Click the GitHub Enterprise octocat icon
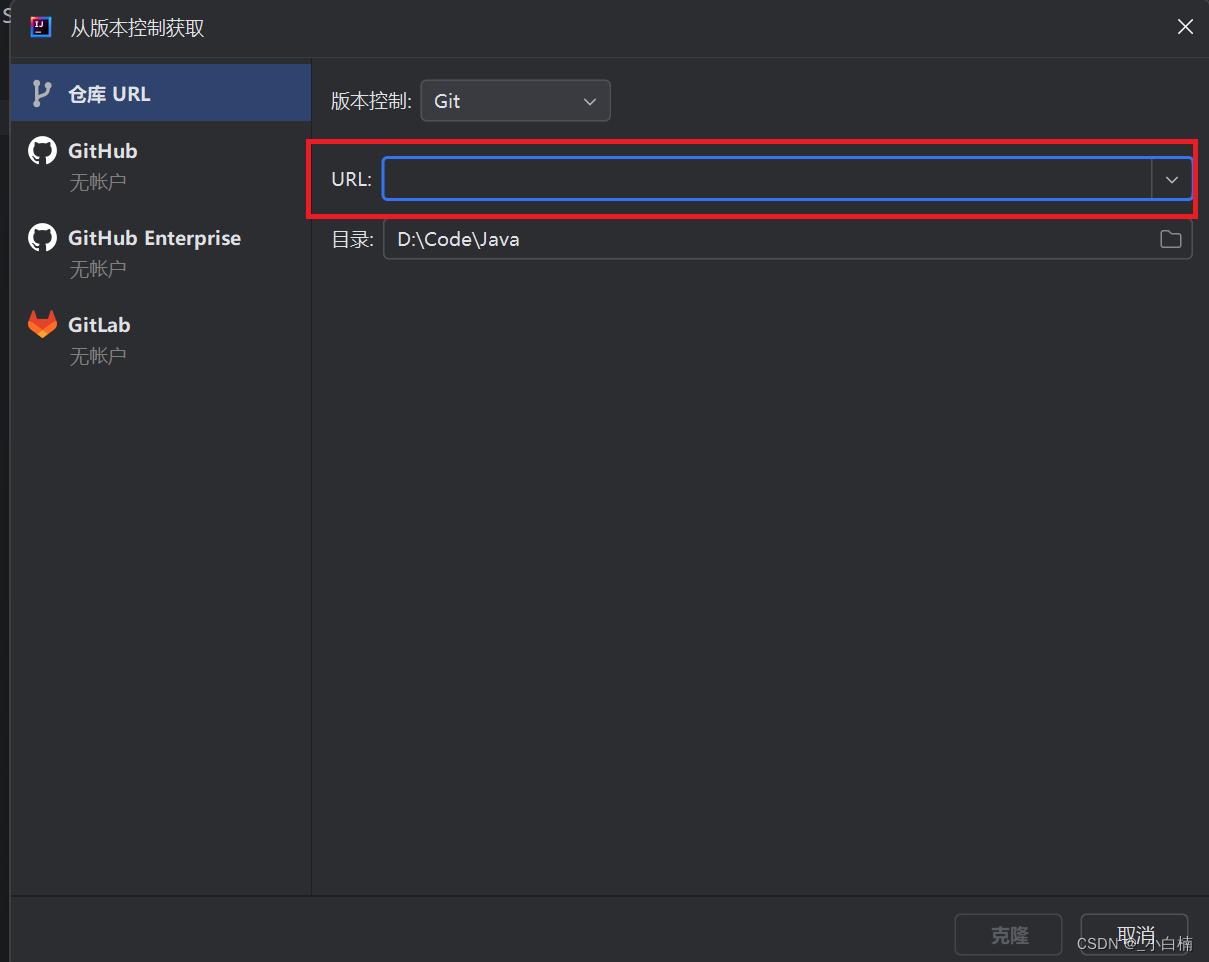1209x962 pixels. click(x=42, y=237)
